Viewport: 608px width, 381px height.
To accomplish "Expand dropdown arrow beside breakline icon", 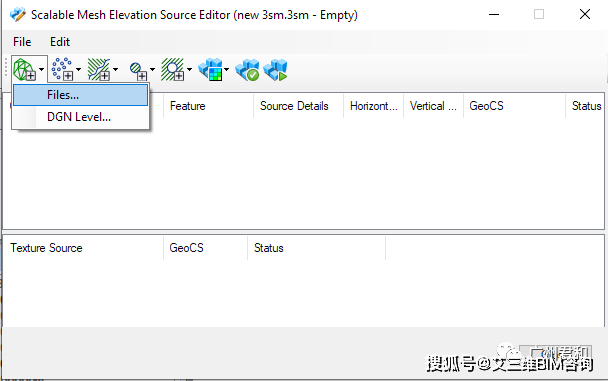I will click(x=115, y=70).
